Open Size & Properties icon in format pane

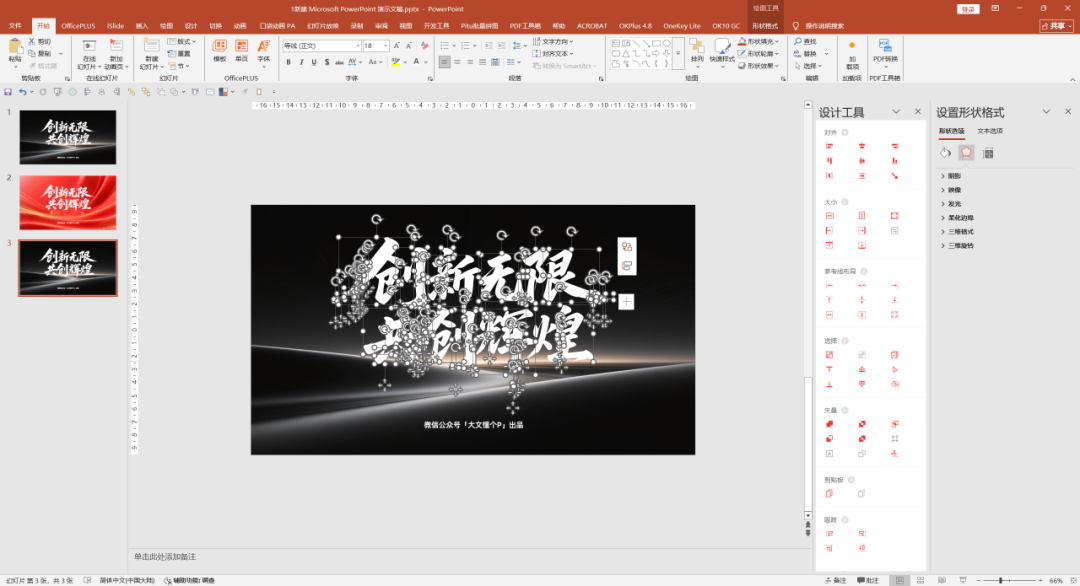tap(988, 153)
